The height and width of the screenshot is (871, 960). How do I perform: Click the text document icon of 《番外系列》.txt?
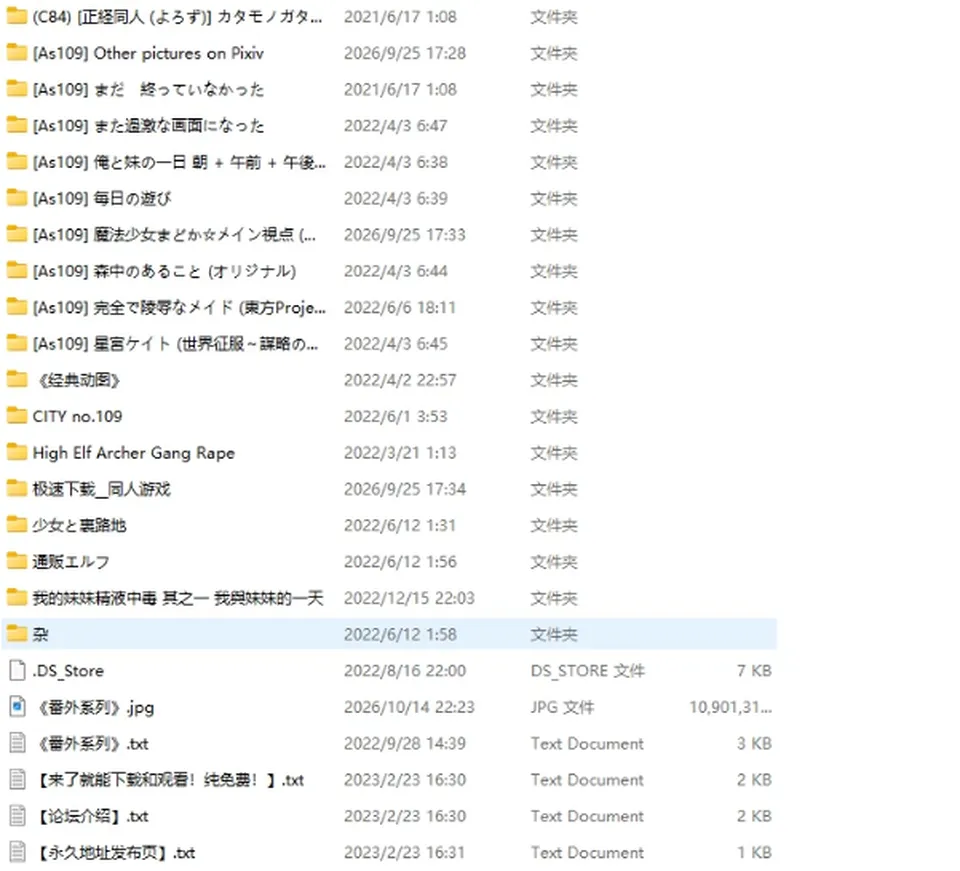[17, 743]
